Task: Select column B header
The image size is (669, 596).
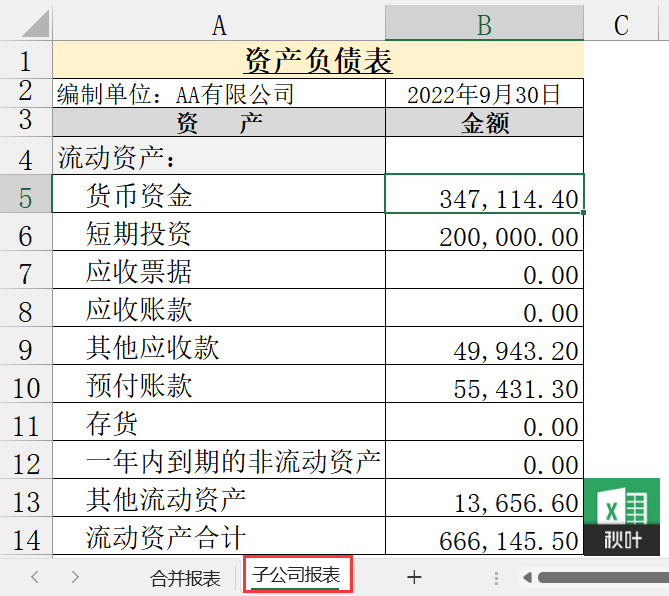Action: (x=484, y=23)
